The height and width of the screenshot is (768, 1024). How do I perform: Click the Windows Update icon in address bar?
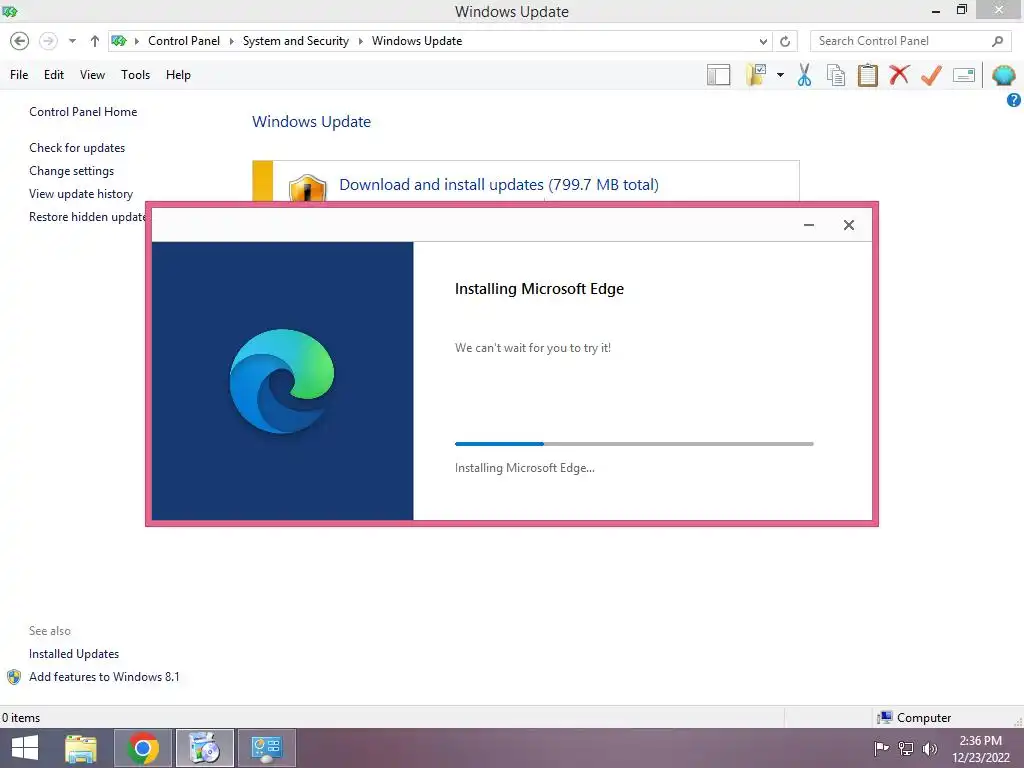(x=118, y=41)
